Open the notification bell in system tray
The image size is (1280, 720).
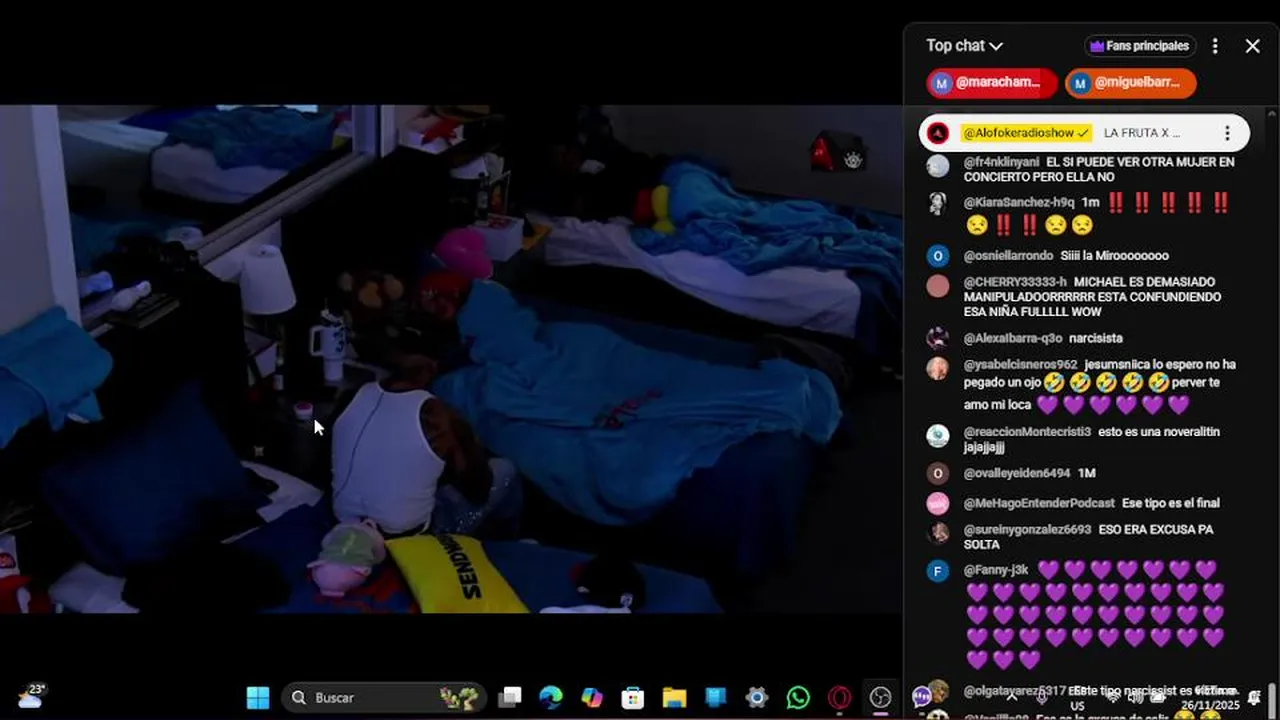tap(1254, 697)
